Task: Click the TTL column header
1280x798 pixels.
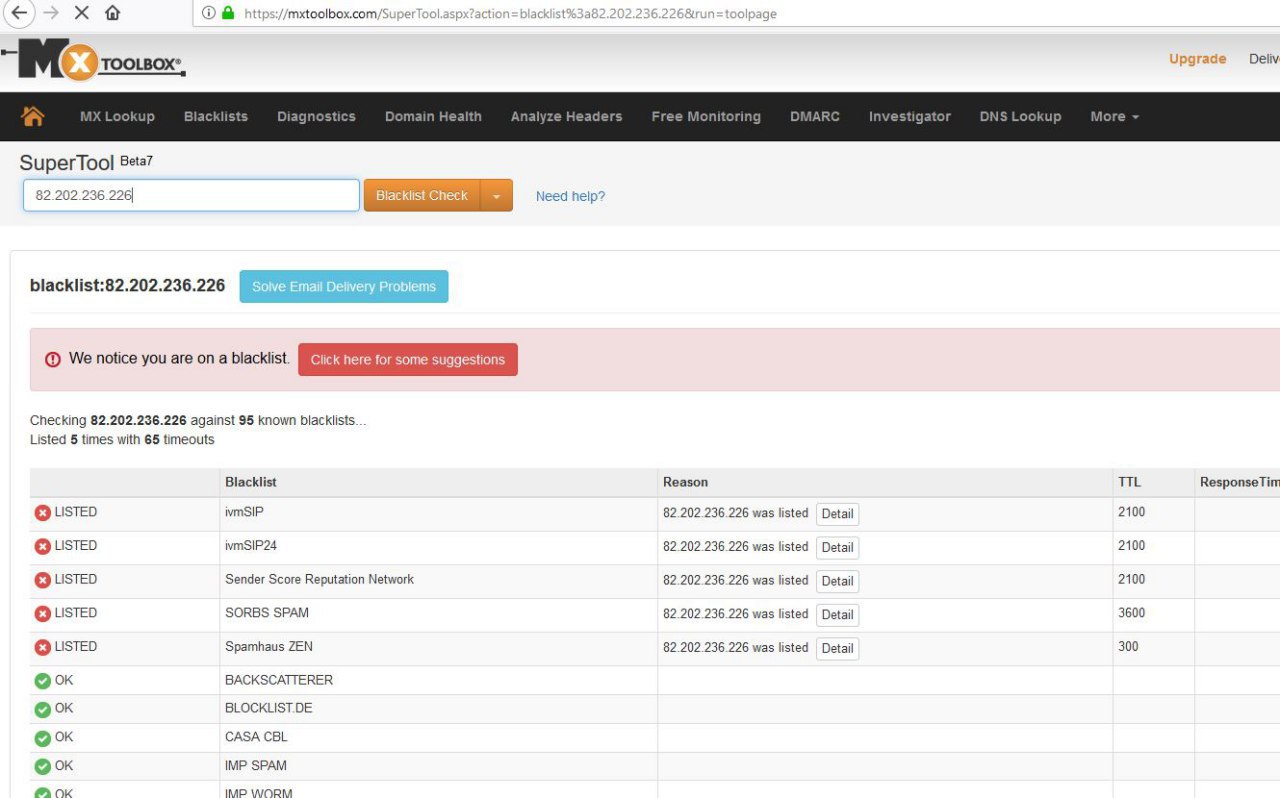Action: pyautogui.click(x=1129, y=482)
